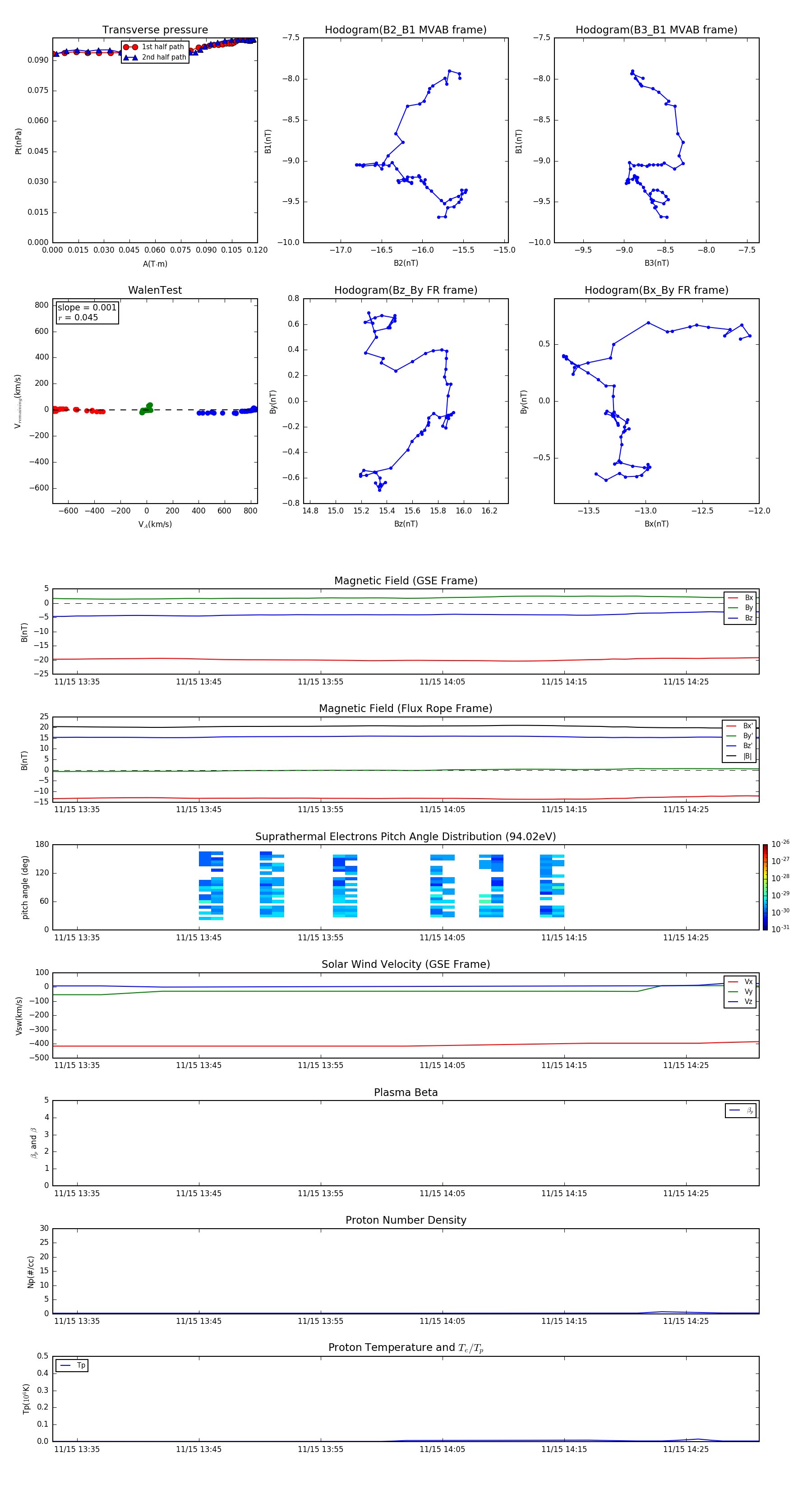Click '11/15 13:35' tick under GSE magnetic field
812x1489 pixels.
(77, 682)
